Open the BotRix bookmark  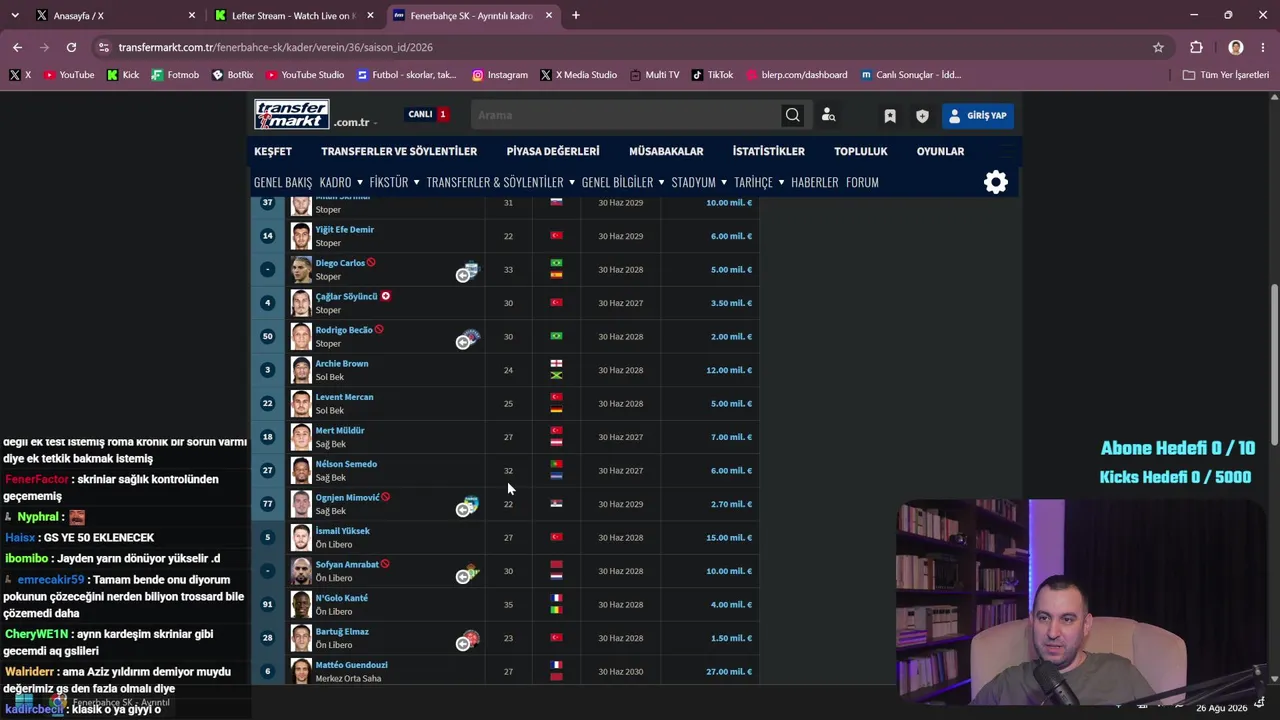(x=233, y=75)
